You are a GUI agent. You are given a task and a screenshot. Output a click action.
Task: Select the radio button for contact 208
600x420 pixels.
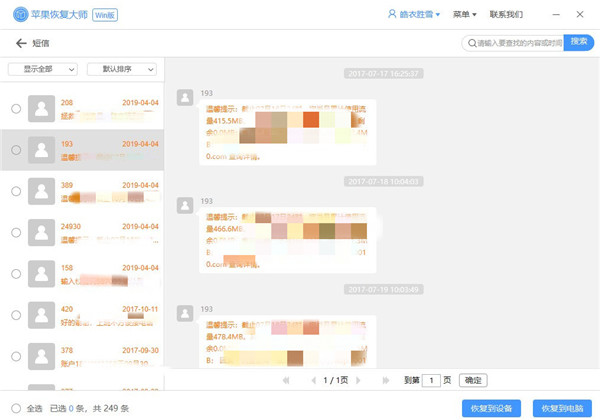[x=16, y=108]
